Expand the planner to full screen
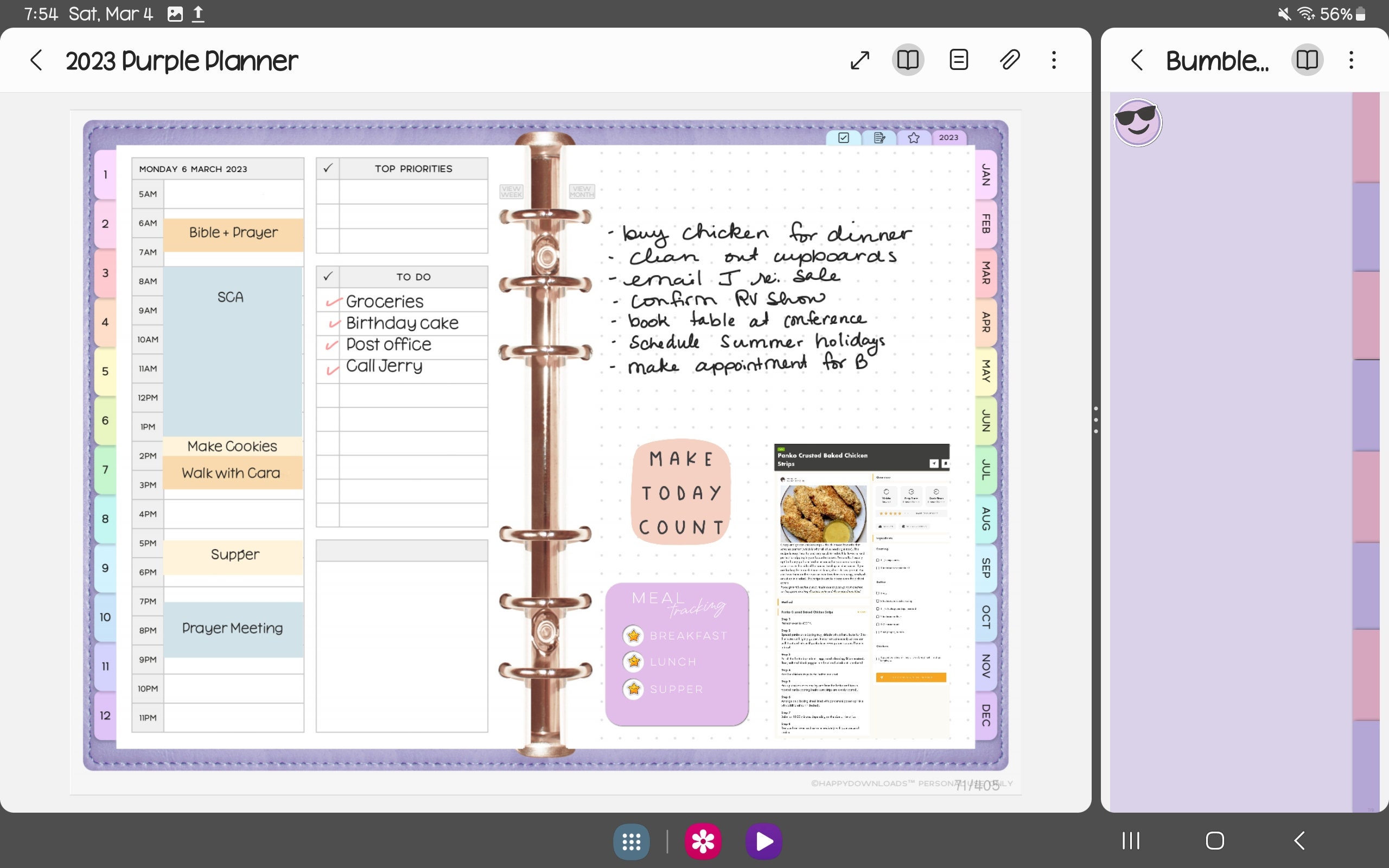1389x868 pixels. [x=859, y=59]
